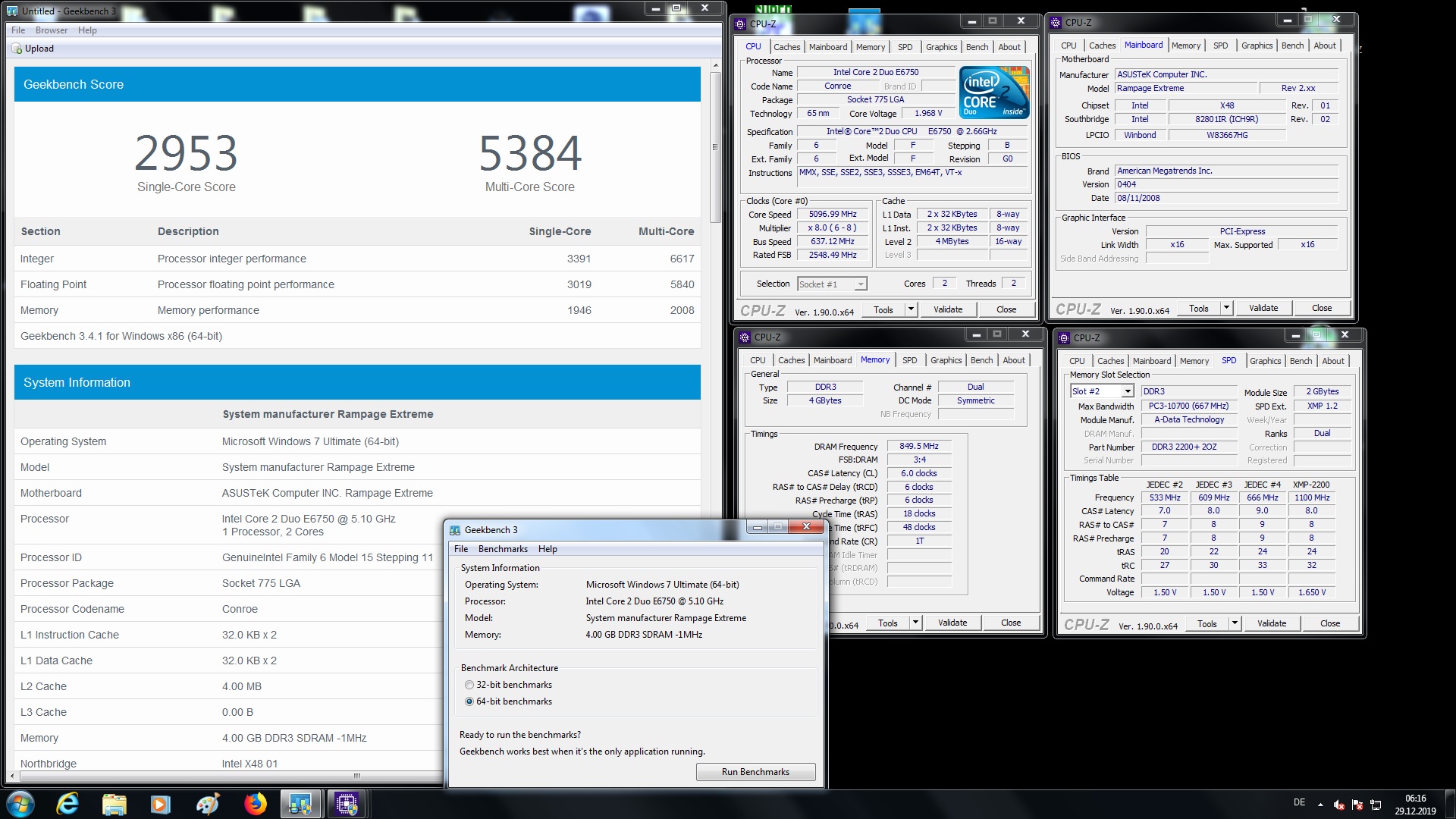1456x819 pixels.
Task: Switch to the Bench tab in the mainboard CPU-Z window
Action: [x=1292, y=45]
